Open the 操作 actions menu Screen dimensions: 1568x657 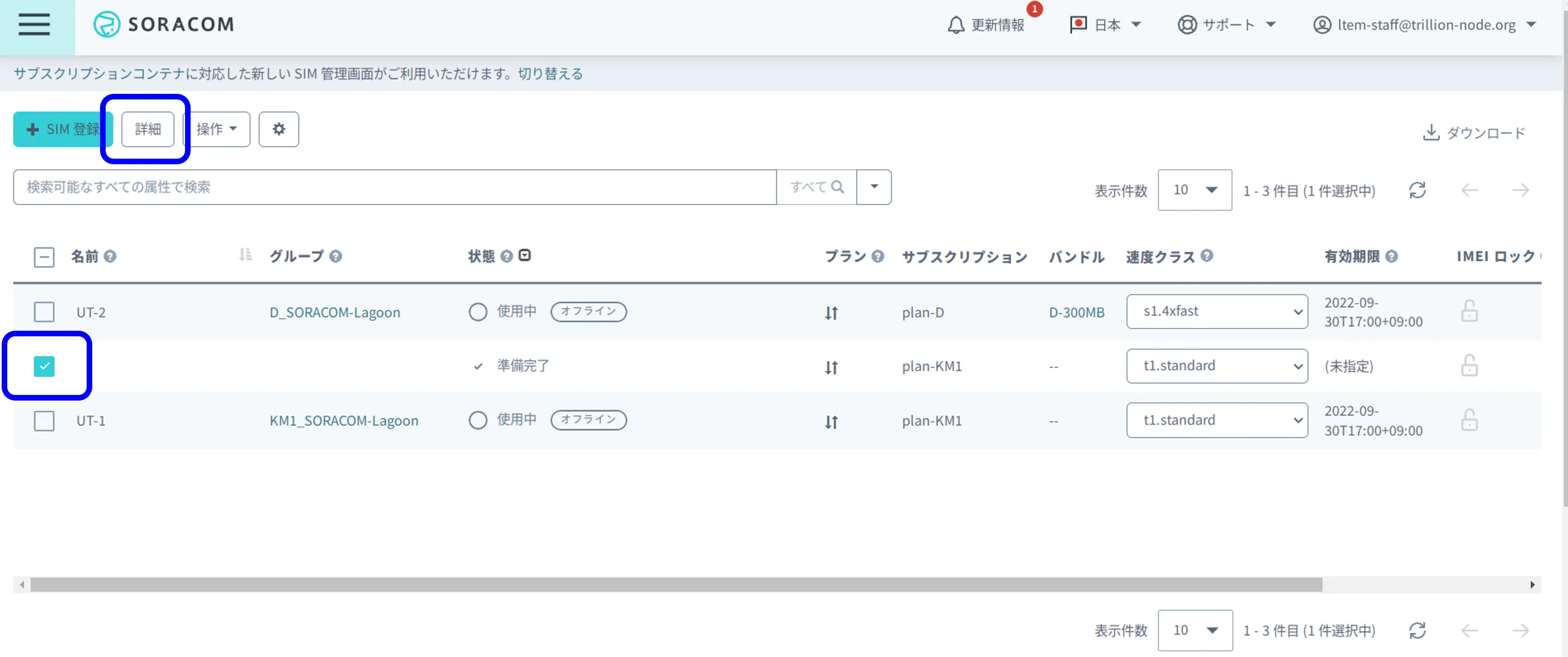pyautogui.click(x=217, y=129)
